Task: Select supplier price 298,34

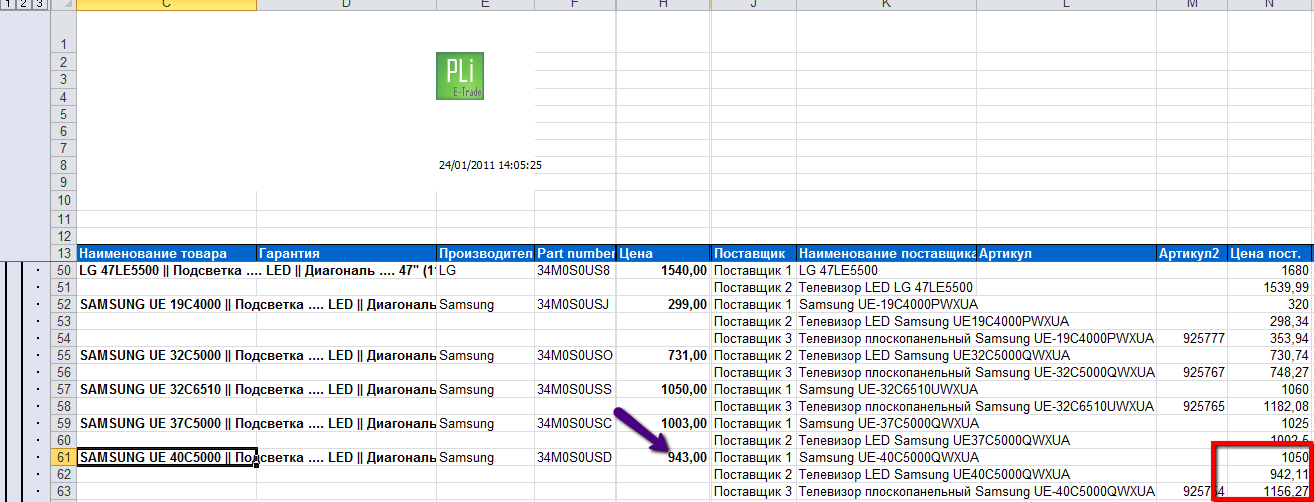Action: (1270, 321)
